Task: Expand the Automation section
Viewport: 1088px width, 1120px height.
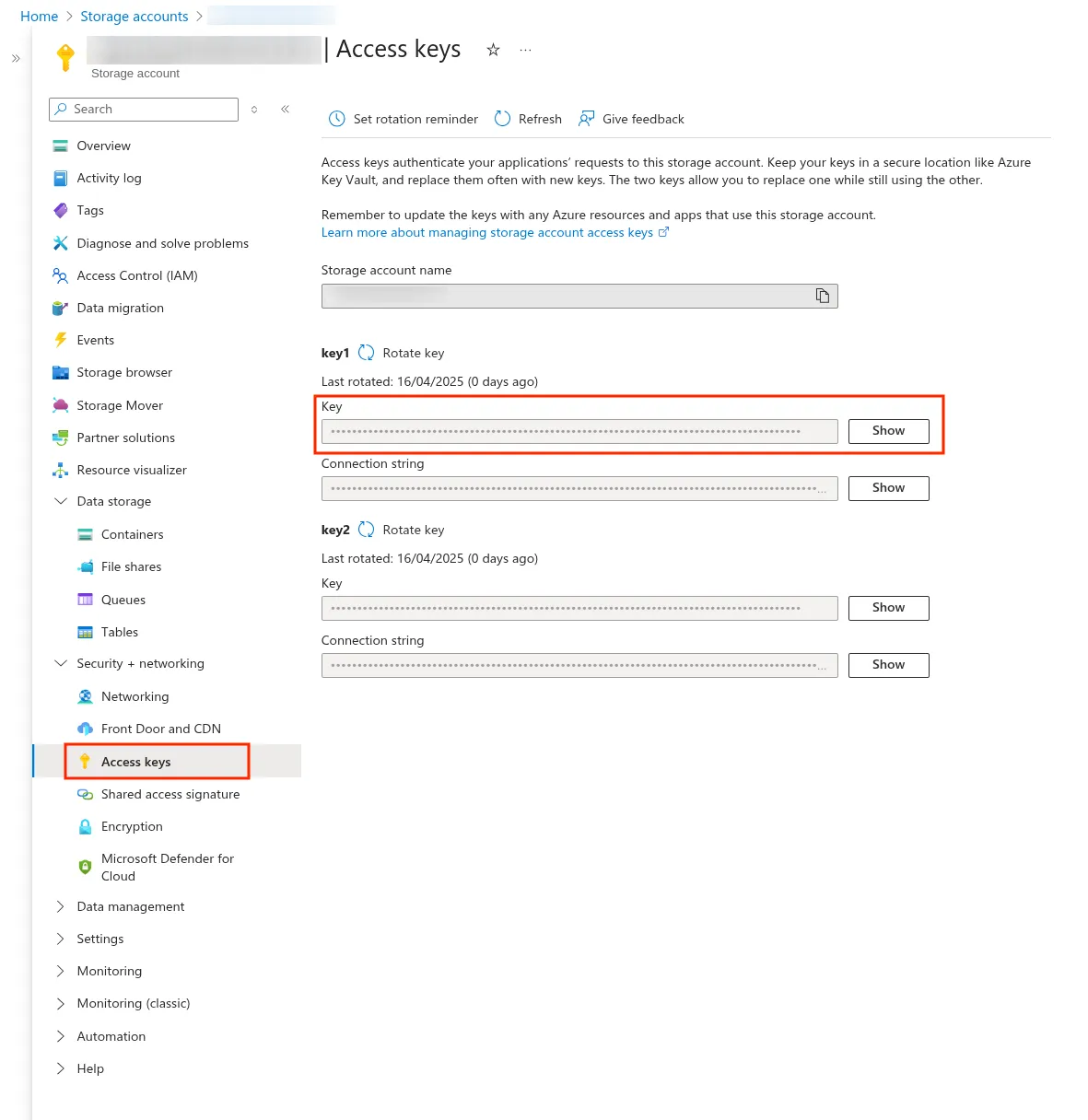Action: point(61,1036)
